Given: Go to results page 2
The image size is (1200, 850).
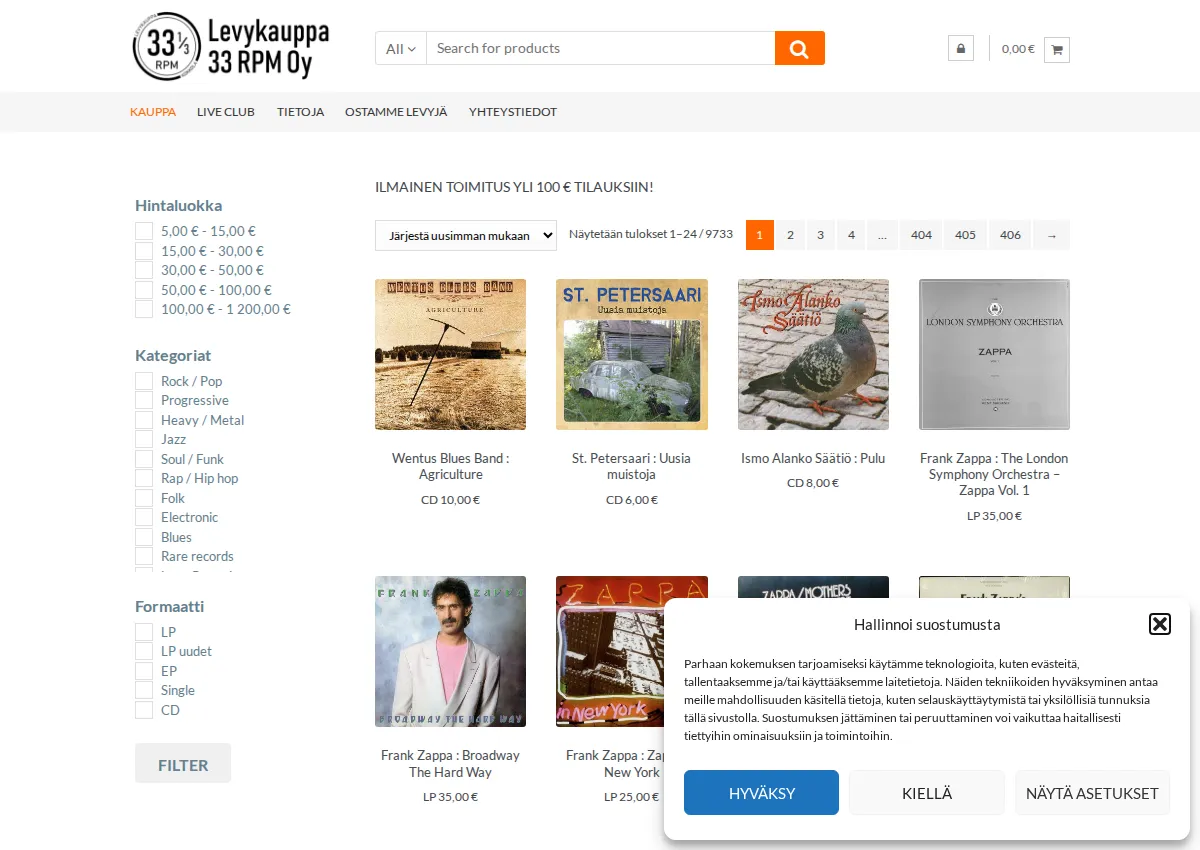Looking at the screenshot, I should [790, 235].
